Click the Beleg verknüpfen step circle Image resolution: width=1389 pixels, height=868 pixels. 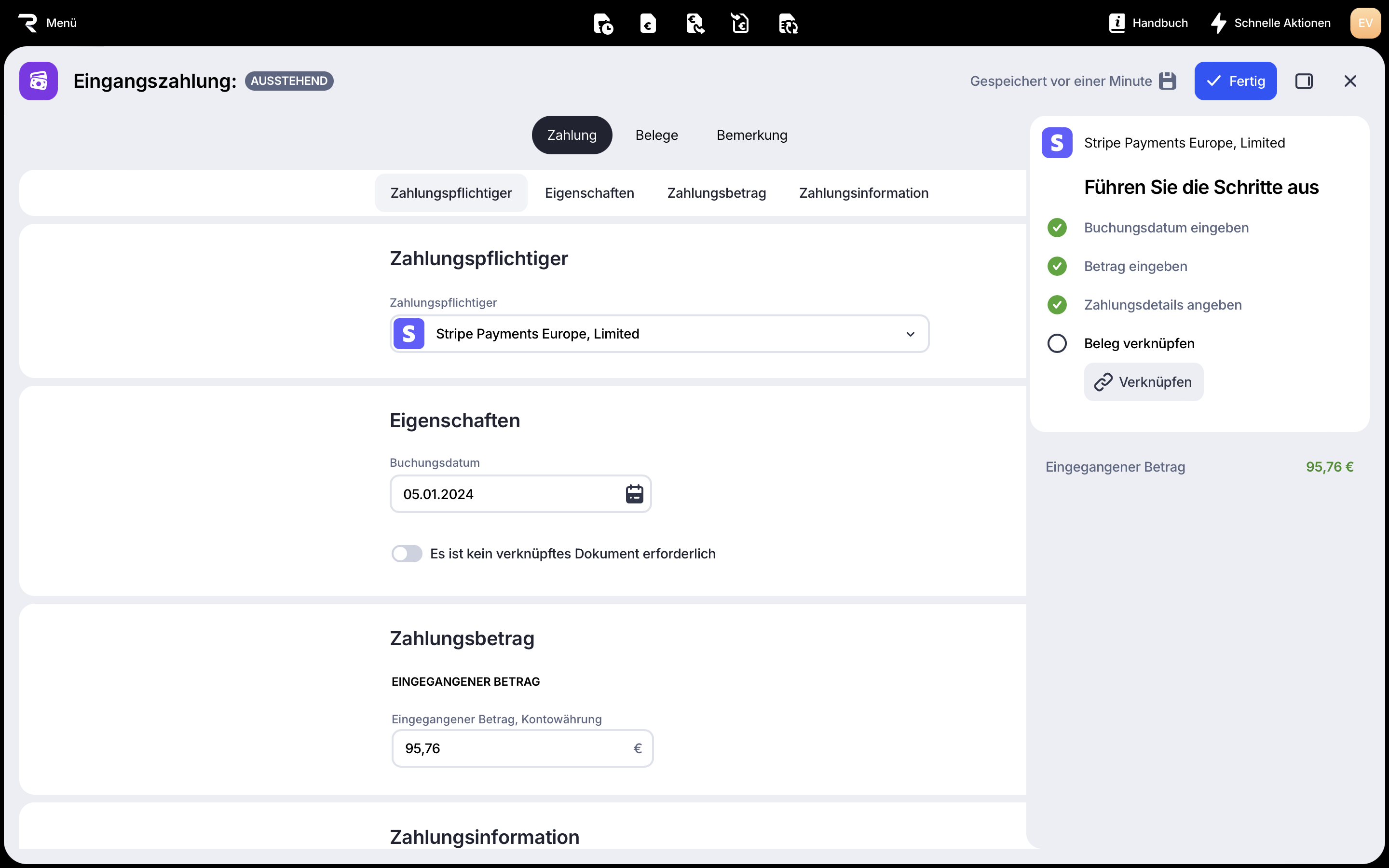(1057, 343)
